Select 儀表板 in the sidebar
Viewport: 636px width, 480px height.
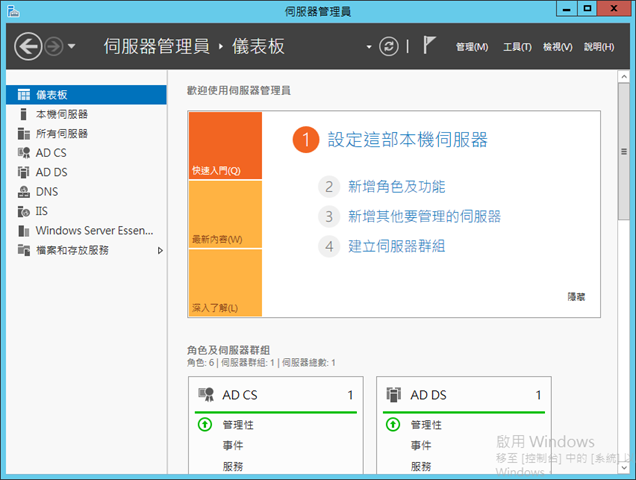[x=86, y=95]
